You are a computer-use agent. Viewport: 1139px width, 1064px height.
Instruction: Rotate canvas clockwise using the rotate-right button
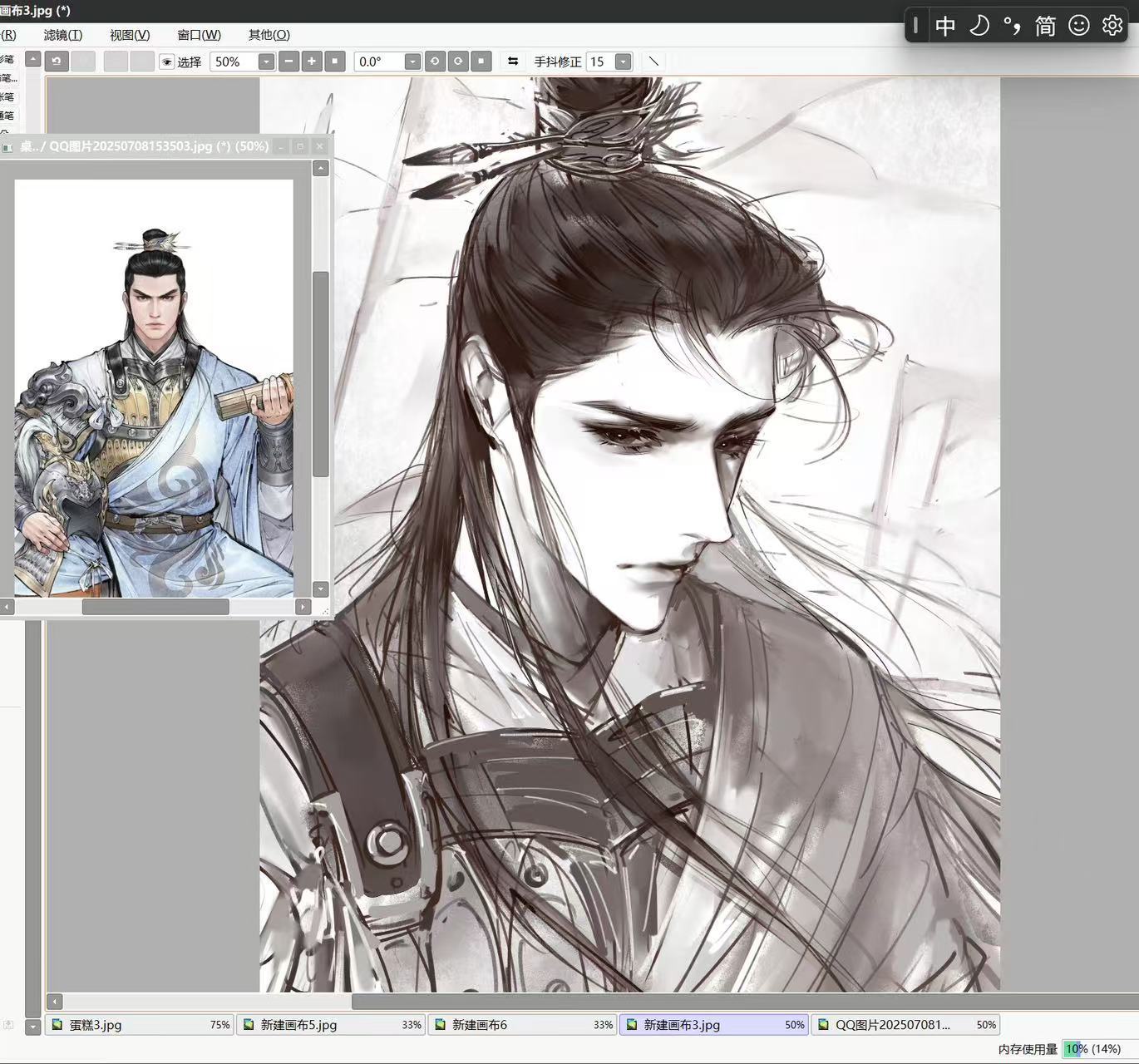458,62
